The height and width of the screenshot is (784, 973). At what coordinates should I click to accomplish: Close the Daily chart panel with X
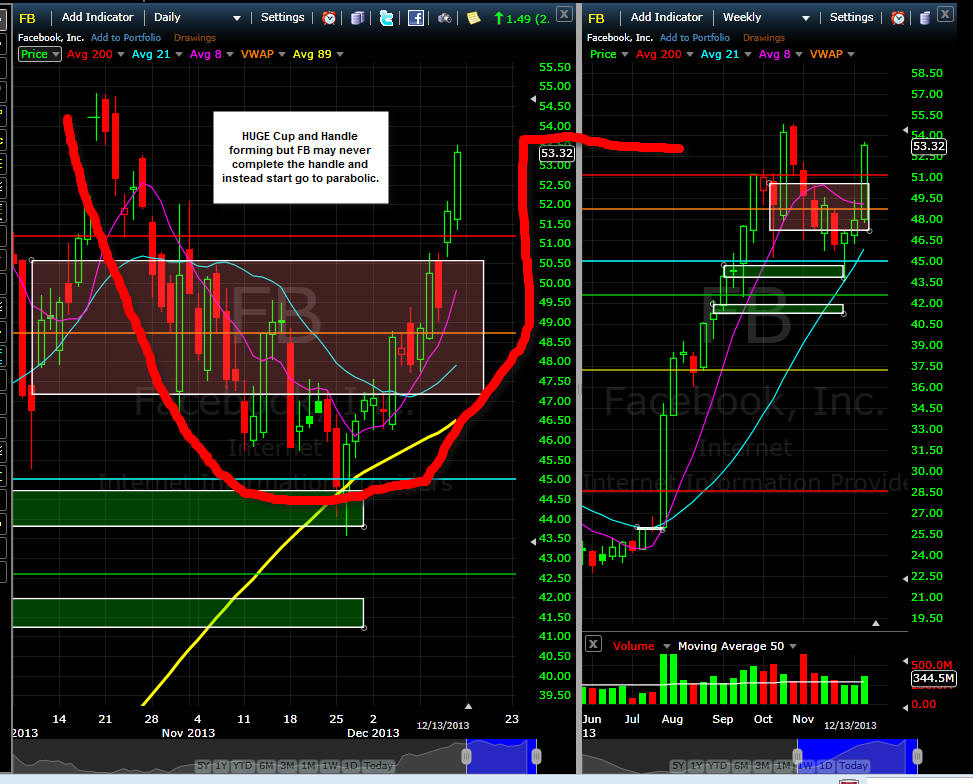[x=563, y=14]
